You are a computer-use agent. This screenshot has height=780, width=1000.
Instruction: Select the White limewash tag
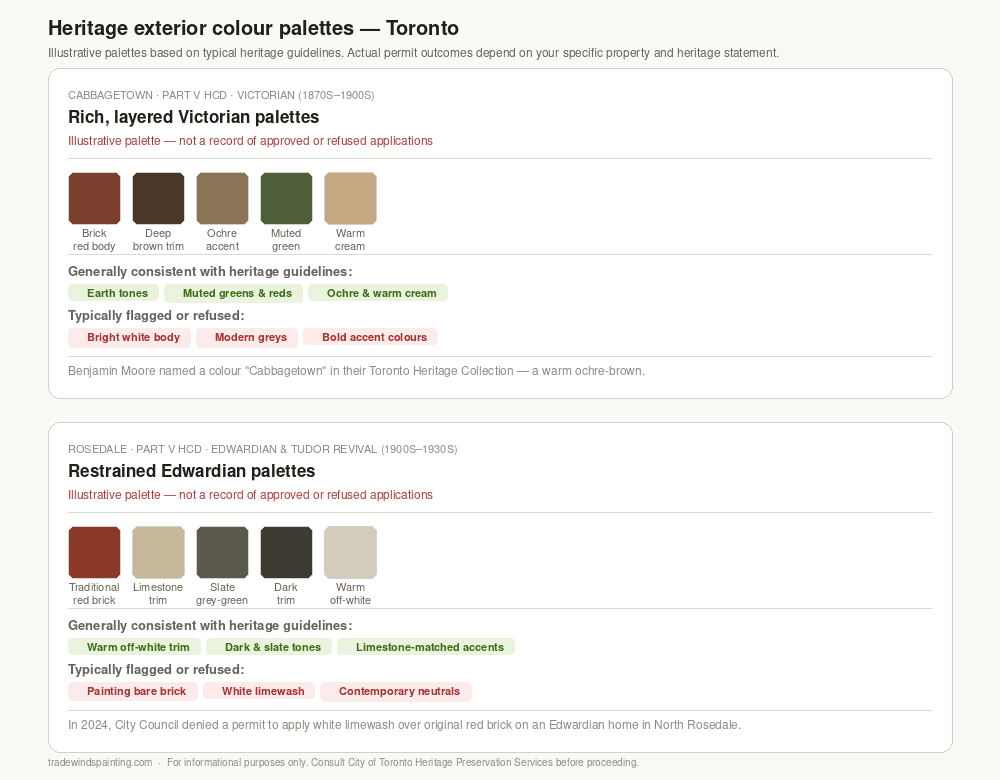(x=259, y=691)
